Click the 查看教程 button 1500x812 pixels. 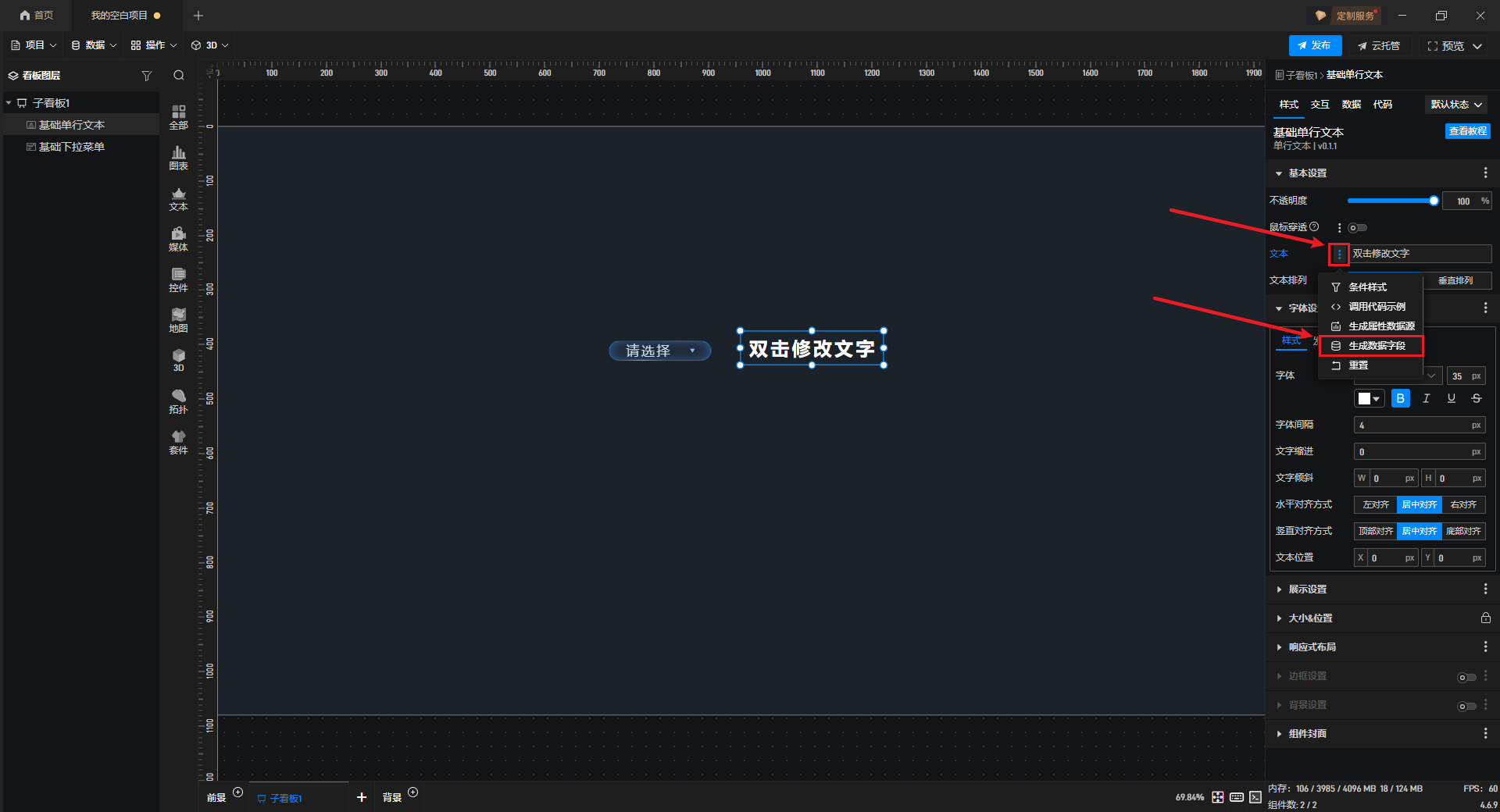pyautogui.click(x=1467, y=131)
